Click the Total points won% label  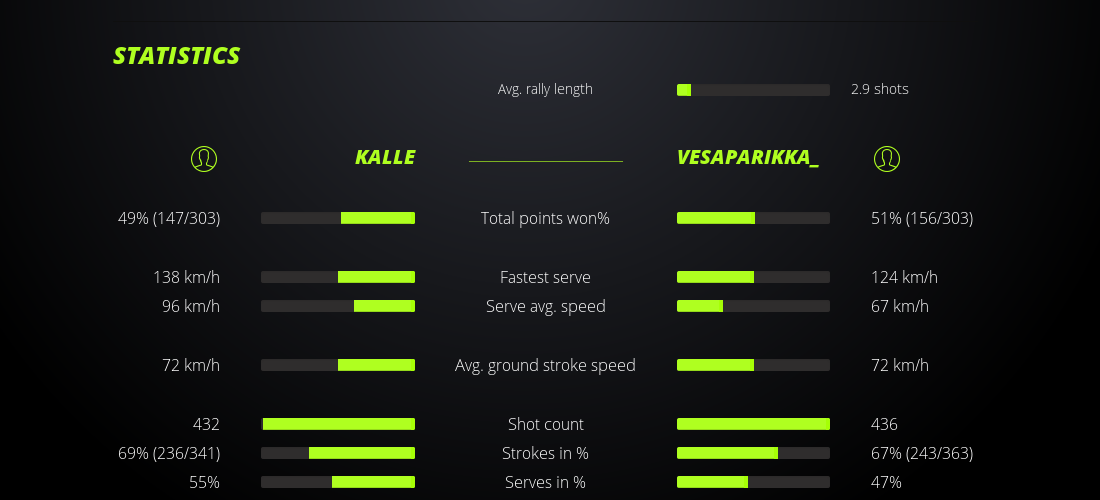[x=545, y=218]
